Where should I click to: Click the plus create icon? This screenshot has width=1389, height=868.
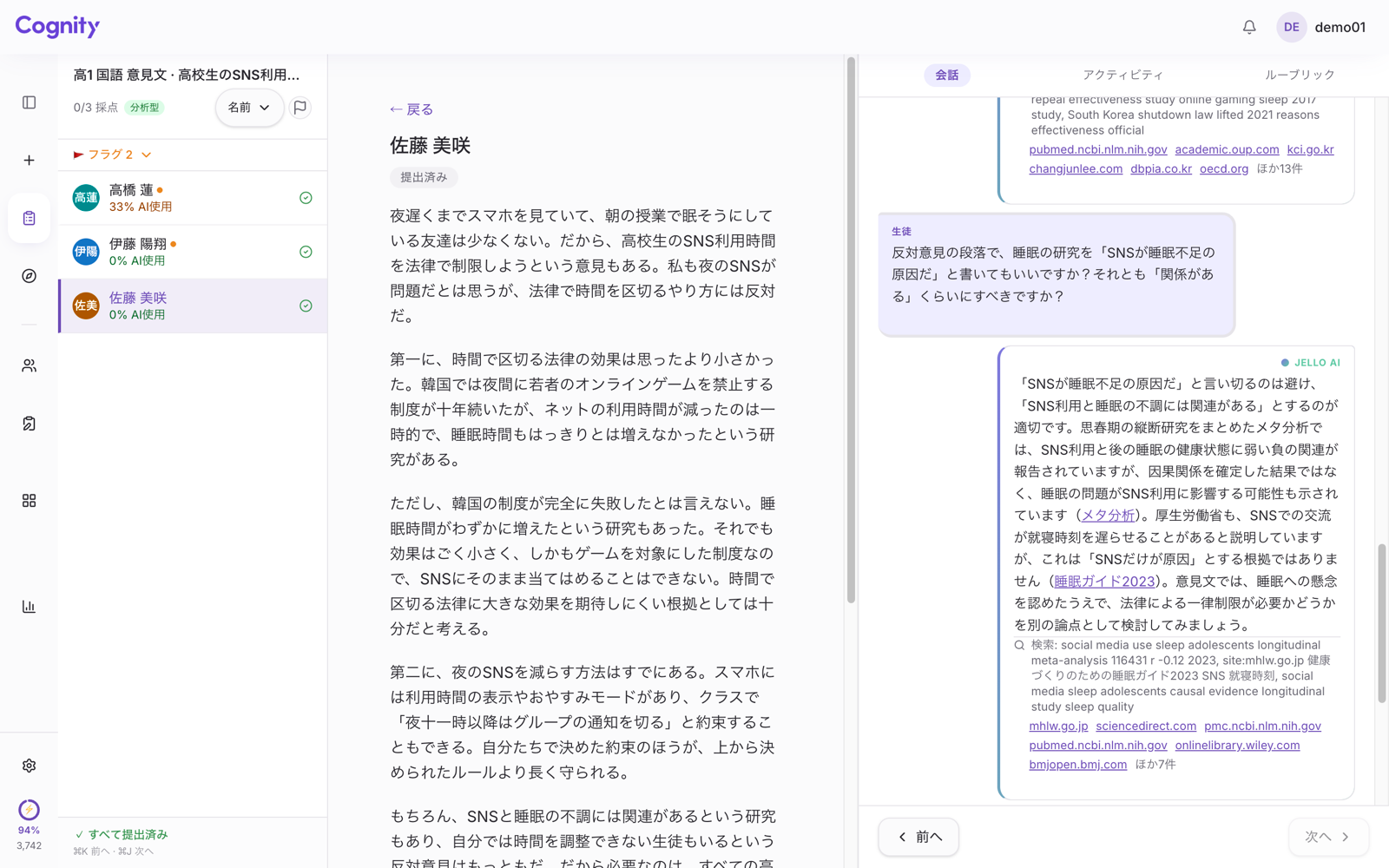coord(29,161)
